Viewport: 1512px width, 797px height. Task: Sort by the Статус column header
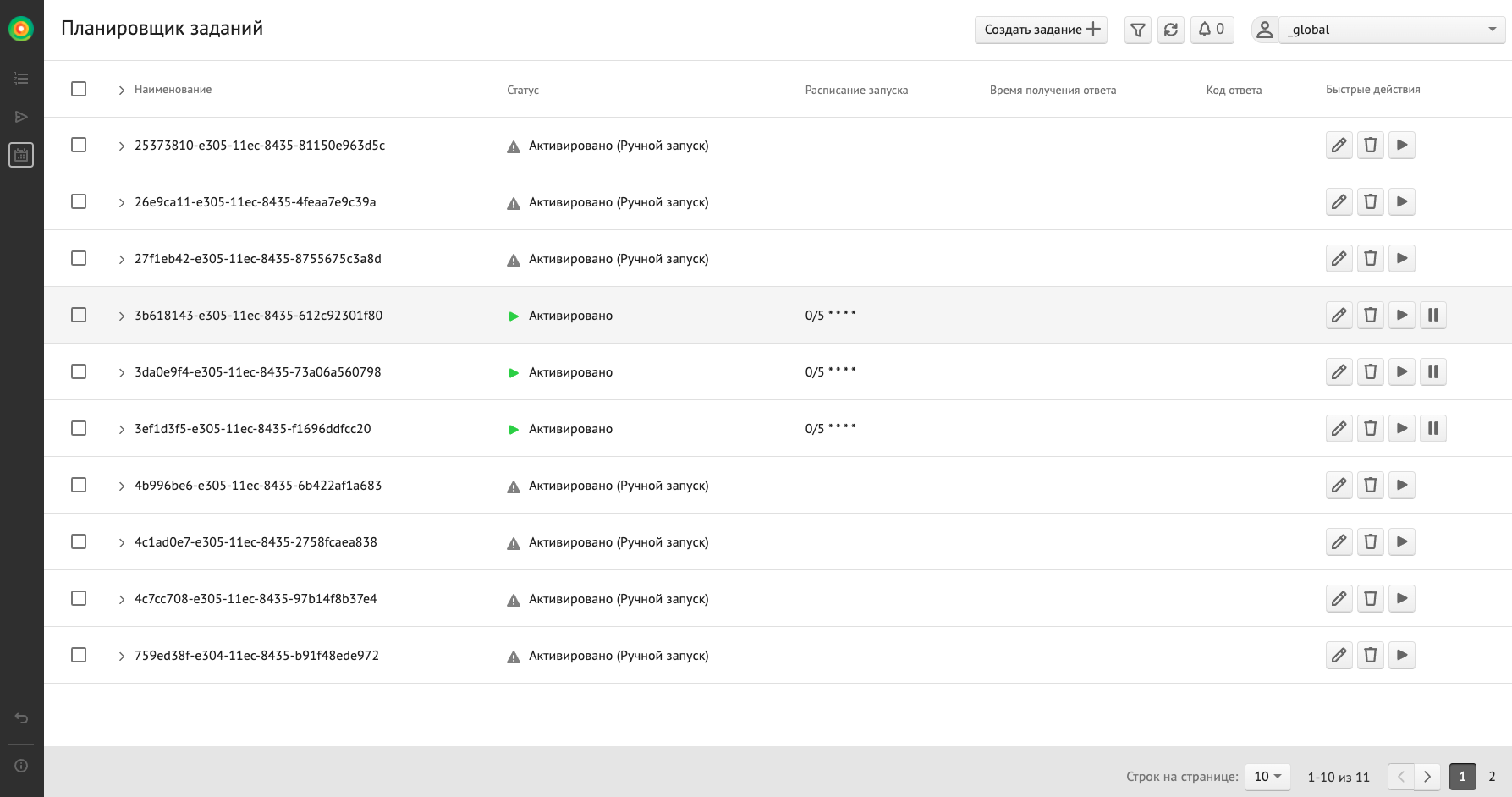pyautogui.click(x=522, y=90)
